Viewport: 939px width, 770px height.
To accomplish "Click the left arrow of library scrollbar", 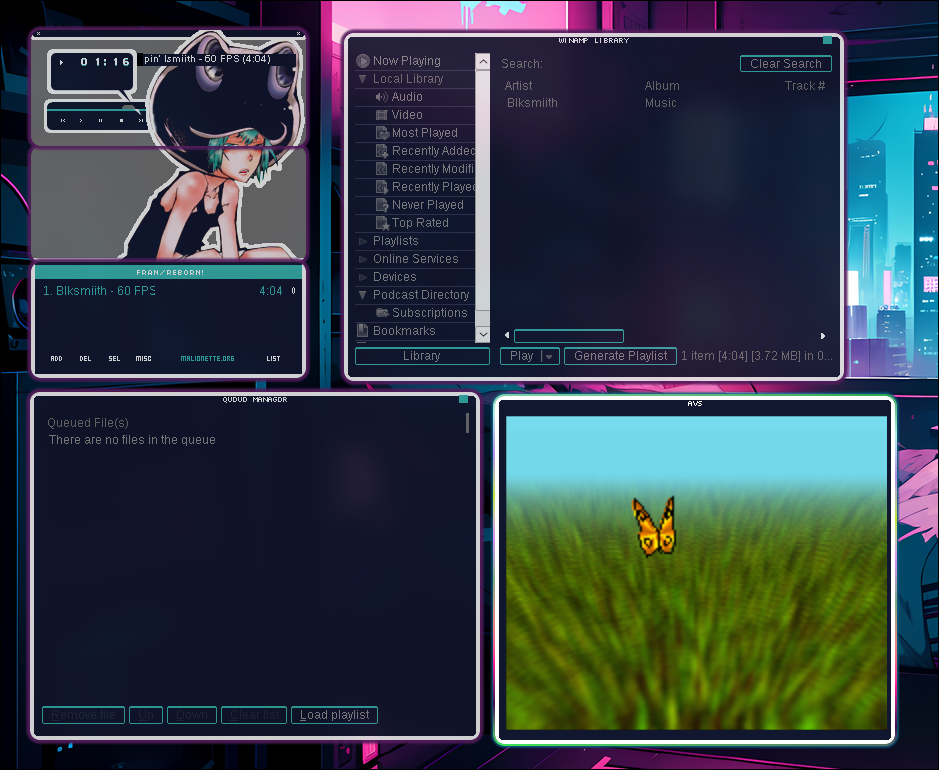I will coord(507,336).
